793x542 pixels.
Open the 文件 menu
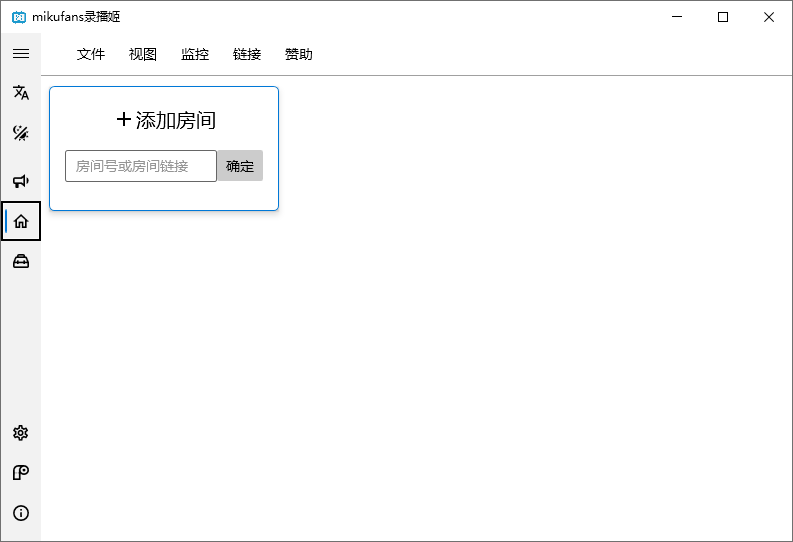[91, 55]
